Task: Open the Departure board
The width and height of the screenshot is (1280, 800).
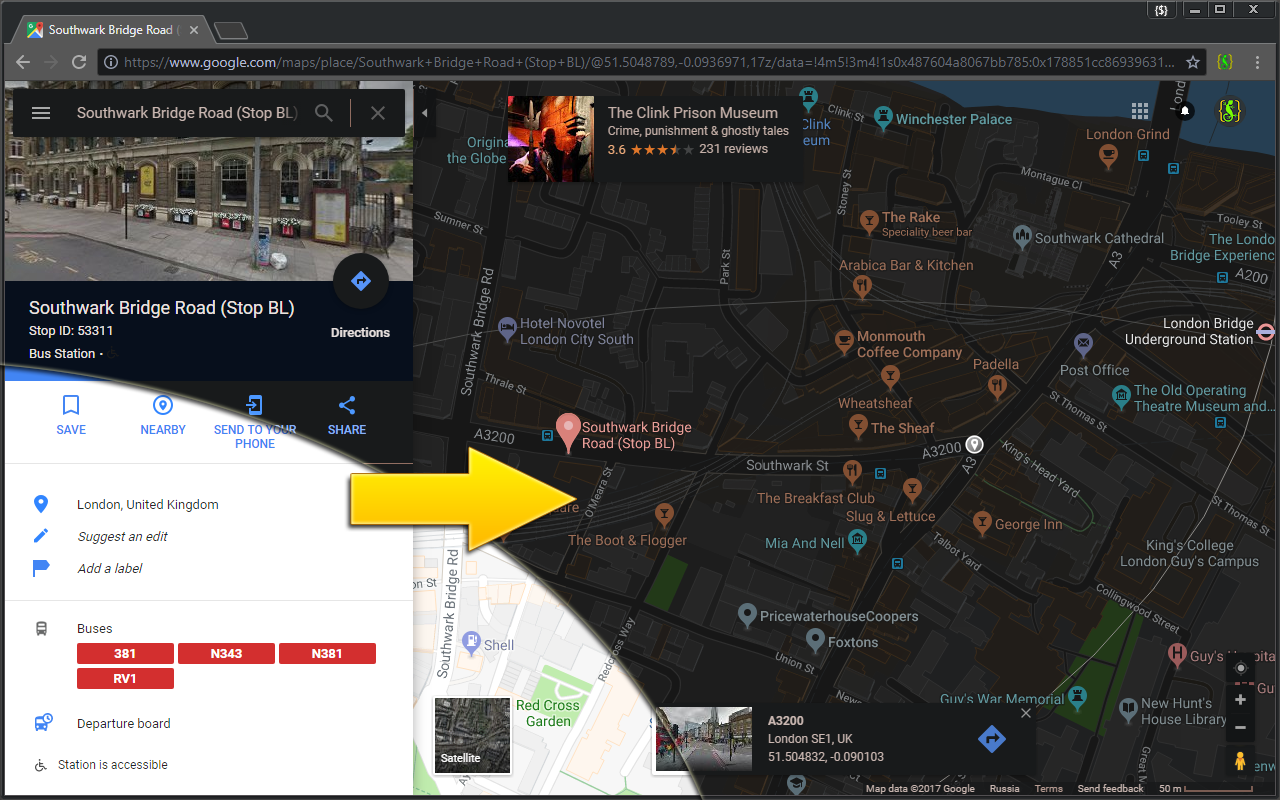Action: click(124, 723)
